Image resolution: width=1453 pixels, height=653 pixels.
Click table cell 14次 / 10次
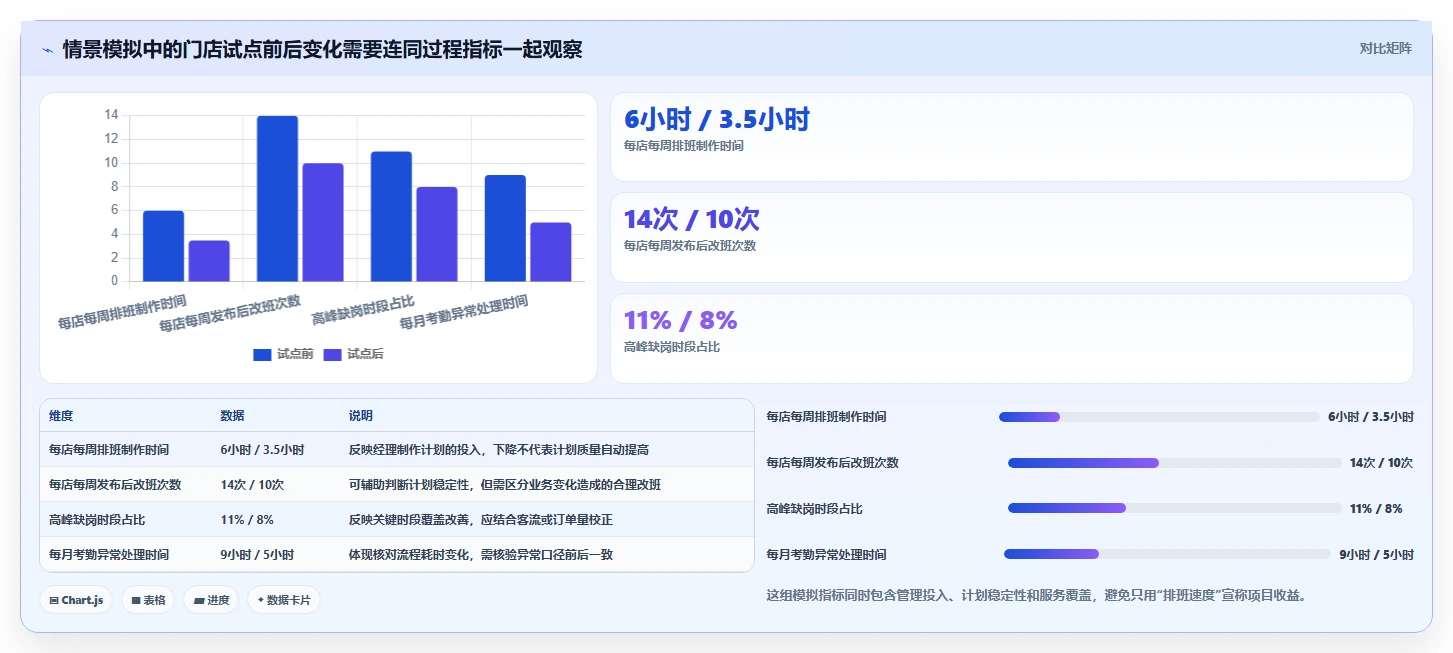(x=252, y=485)
